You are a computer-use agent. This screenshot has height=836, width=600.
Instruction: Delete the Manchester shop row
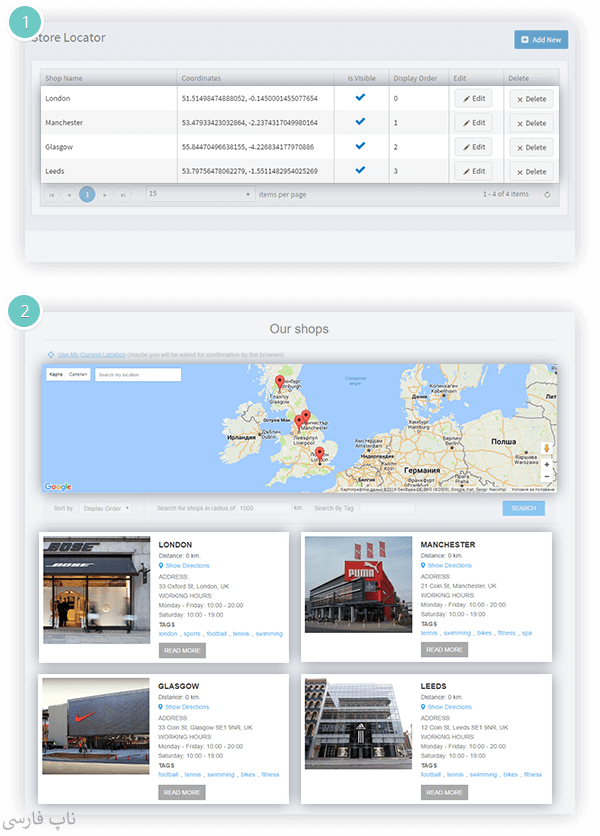pyautogui.click(x=531, y=123)
